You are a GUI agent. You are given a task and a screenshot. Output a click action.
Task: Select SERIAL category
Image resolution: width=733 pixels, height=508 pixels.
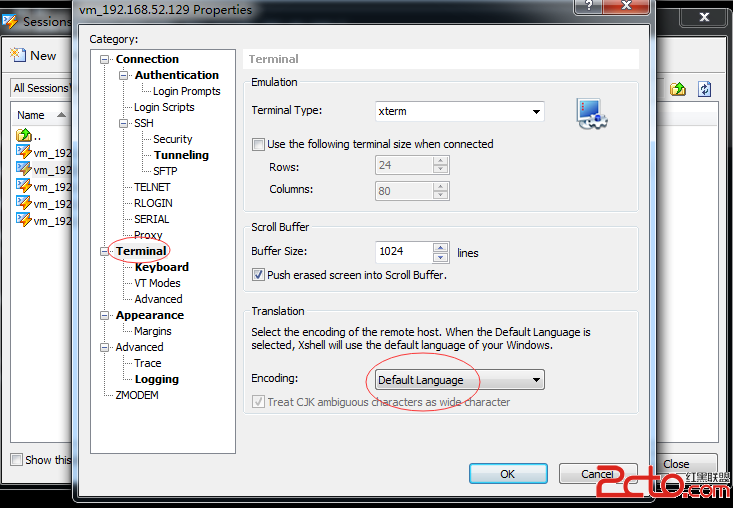click(151, 219)
